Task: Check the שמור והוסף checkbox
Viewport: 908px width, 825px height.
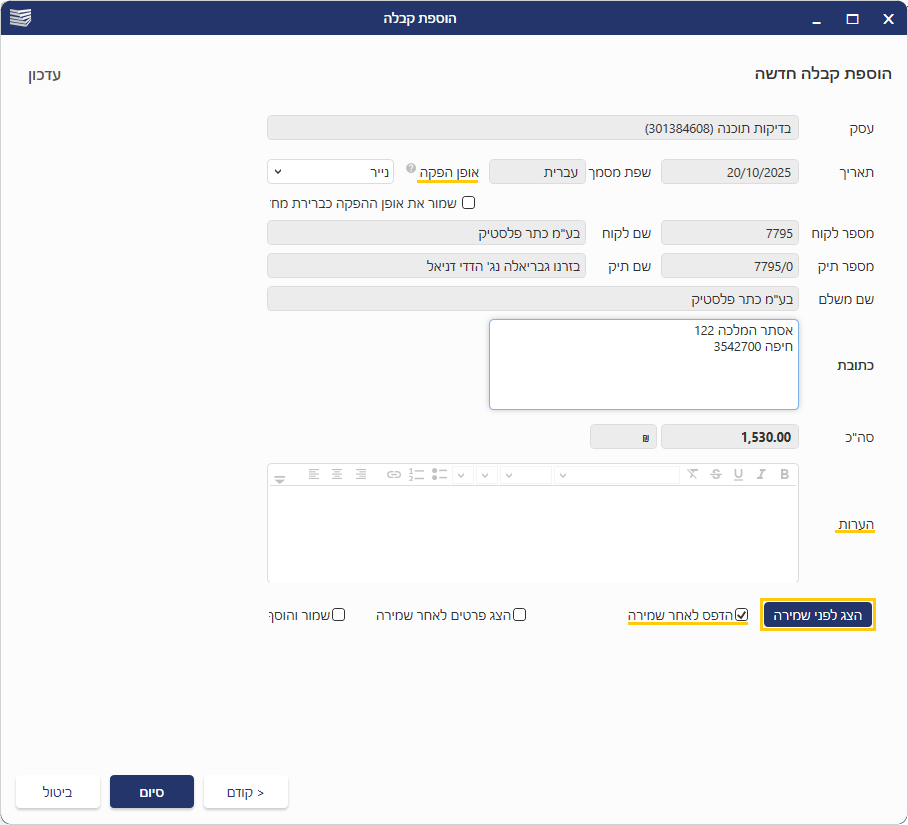Action: 338,615
